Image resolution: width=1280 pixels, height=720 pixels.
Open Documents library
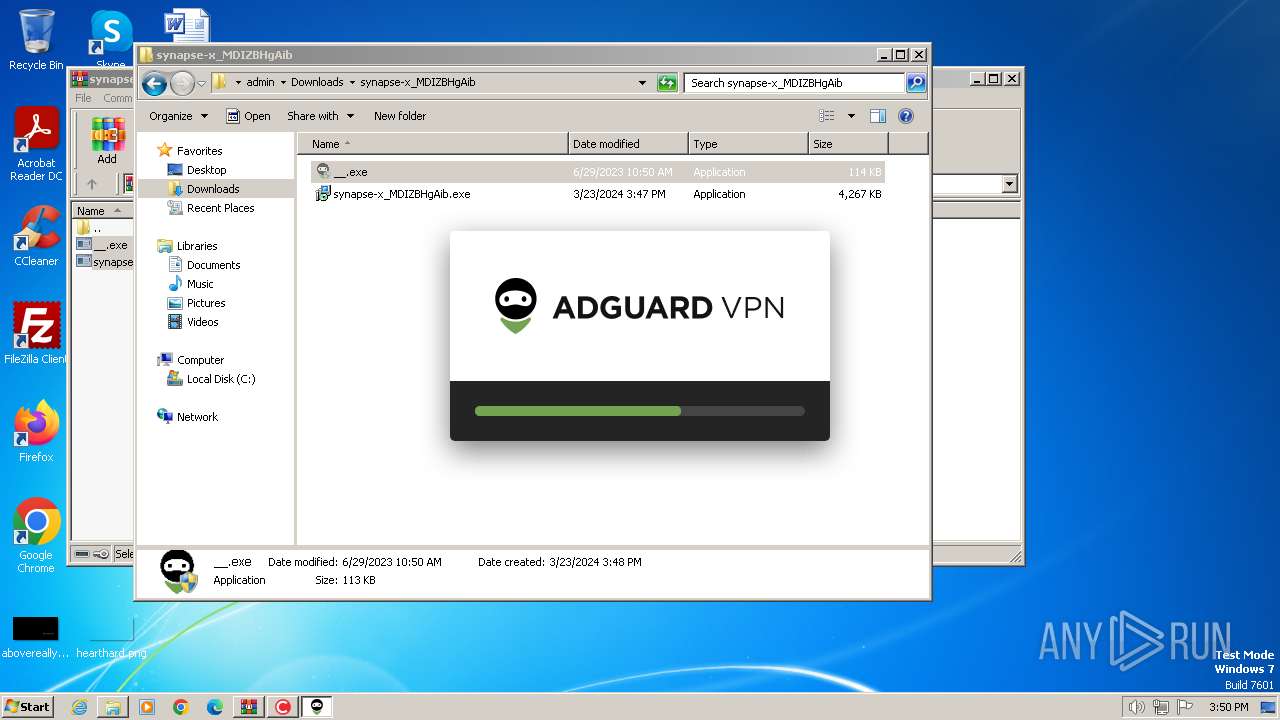tap(213, 265)
